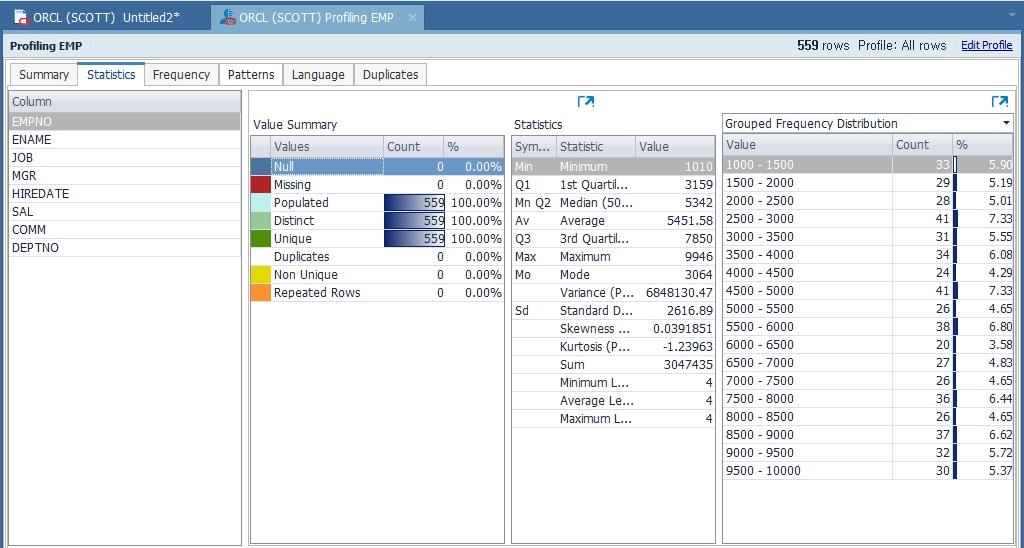Switch to the Summary tab

tap(44, 75)
